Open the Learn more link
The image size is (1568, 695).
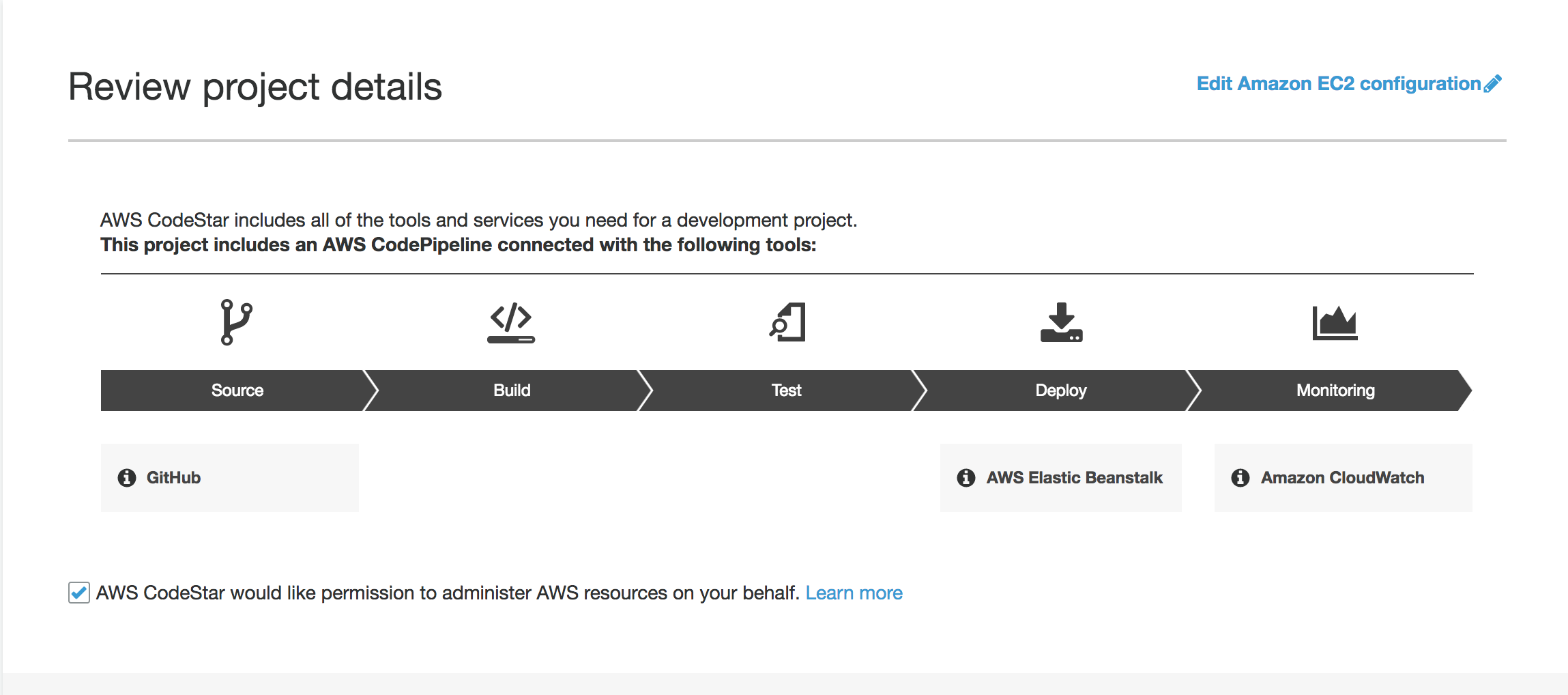854,592
